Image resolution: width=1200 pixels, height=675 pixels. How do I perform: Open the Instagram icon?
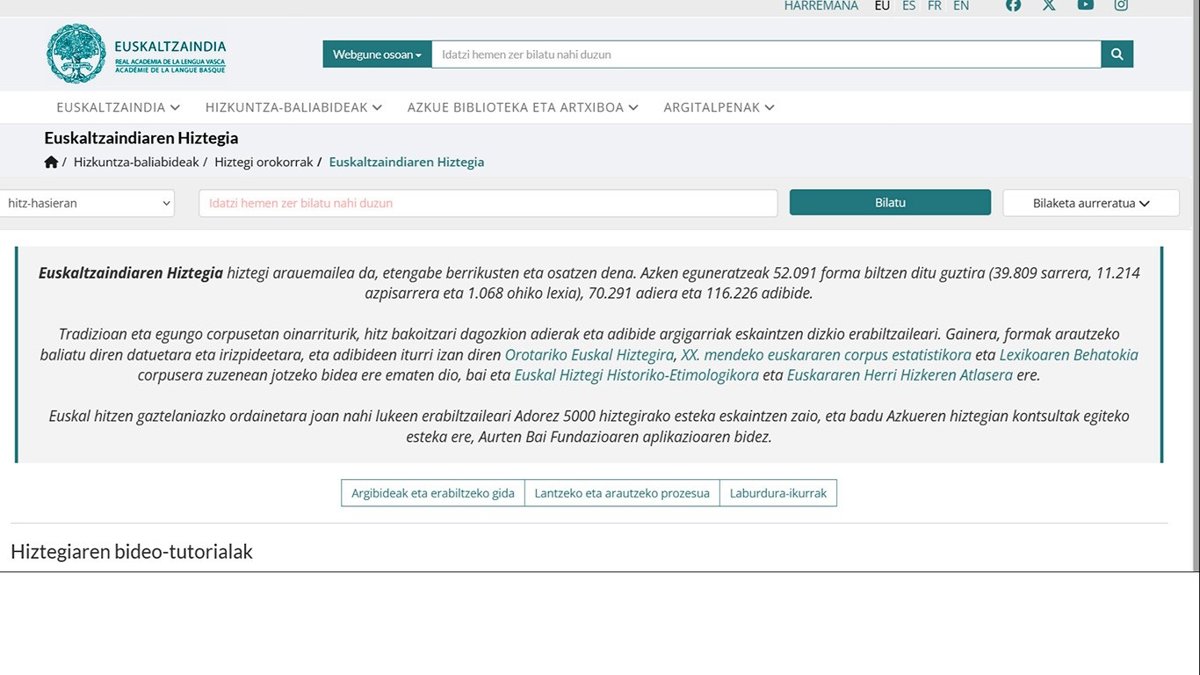(1121, 5)
